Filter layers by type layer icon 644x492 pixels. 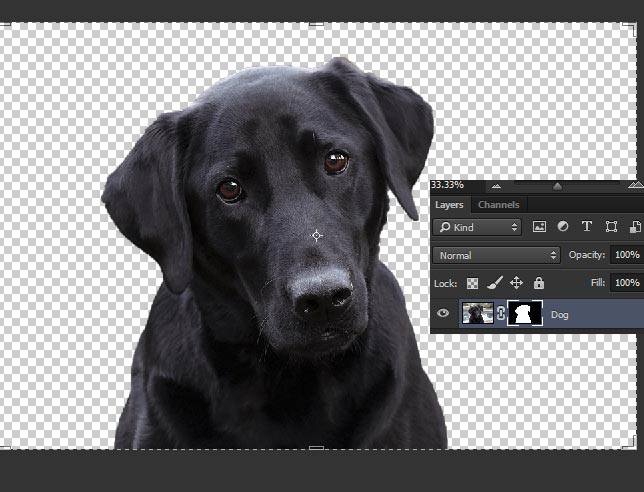pyautogui.click(x=587, y=226)
